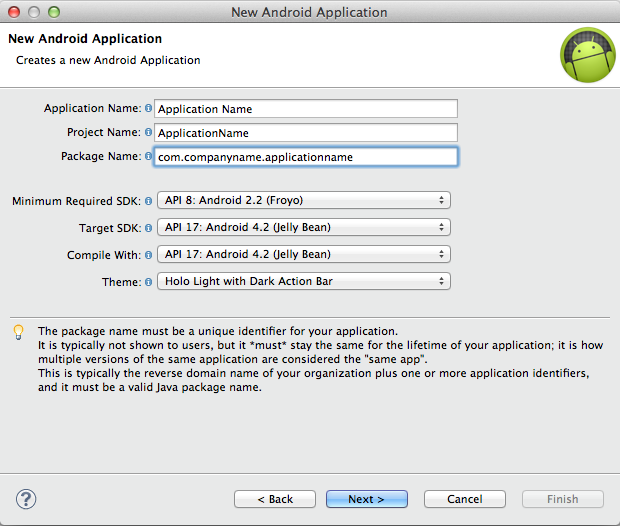Image resolution: width=620 pixels, height=526 pixels.
Task: Click info icon beside Application Name
Action: point(149,108)
